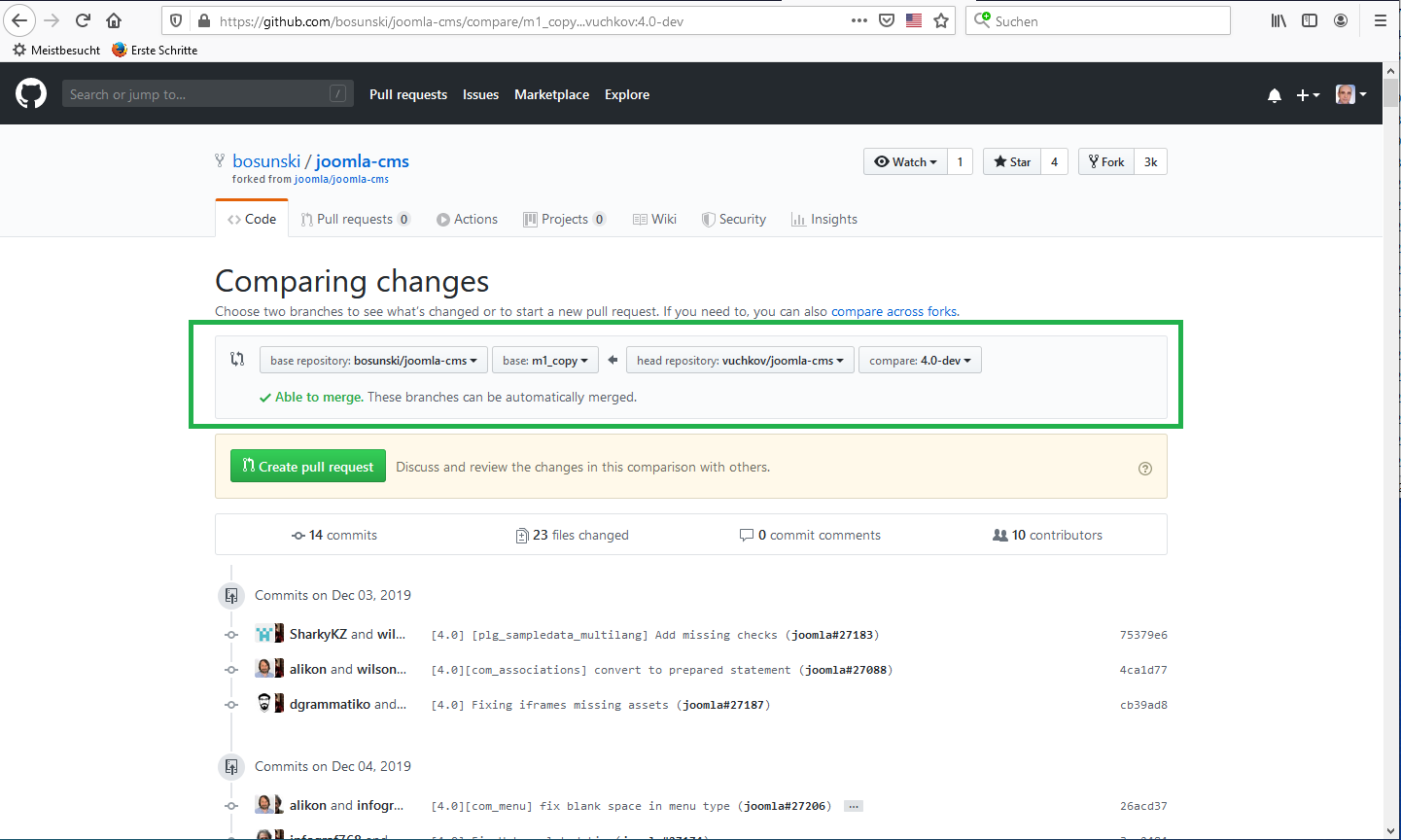The width and height of the screenshot is (1401, 840).
Task: Open the page actions three-dot menu
Action: click(859, 20)
